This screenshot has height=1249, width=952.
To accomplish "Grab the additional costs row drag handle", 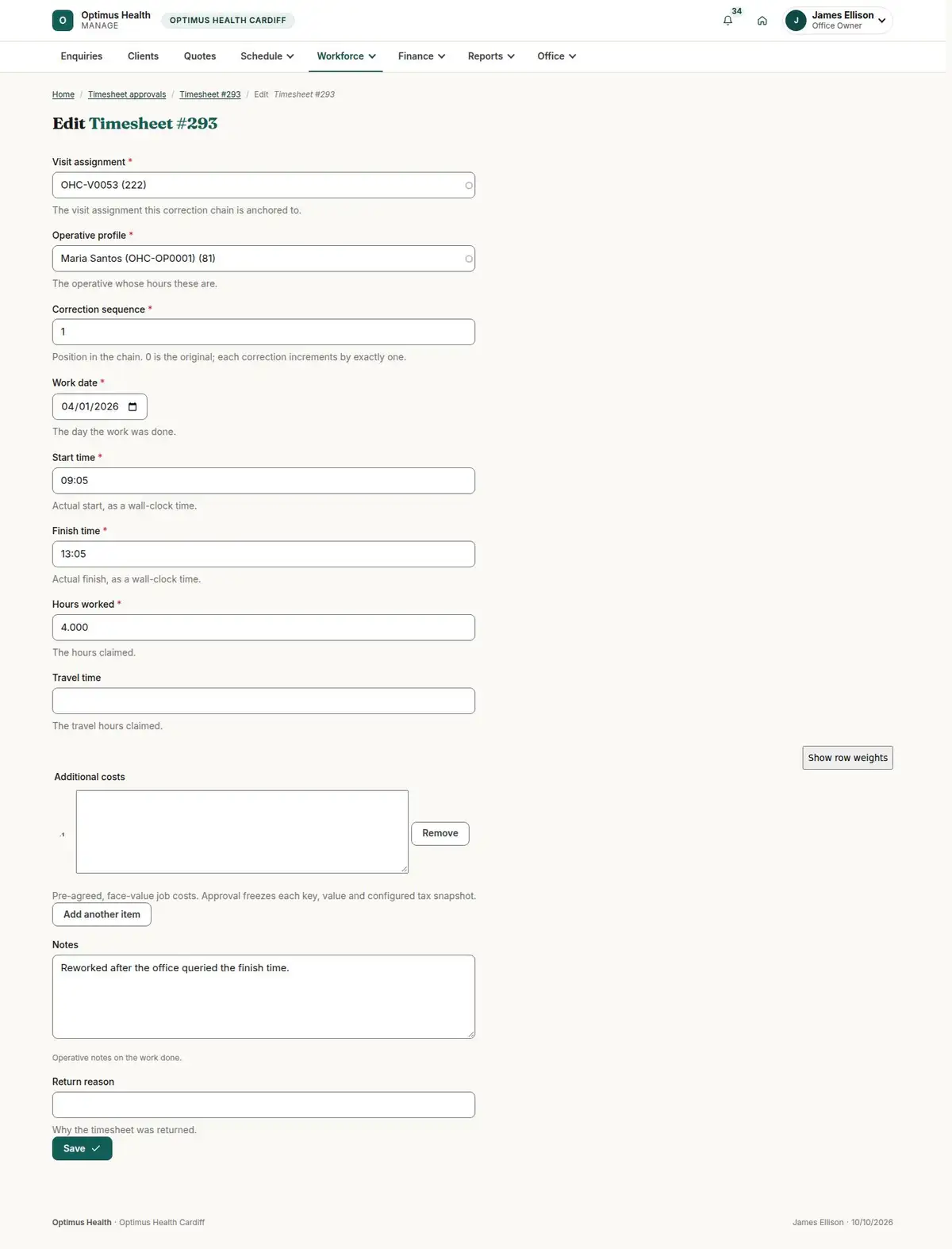I will click(62, 834).
